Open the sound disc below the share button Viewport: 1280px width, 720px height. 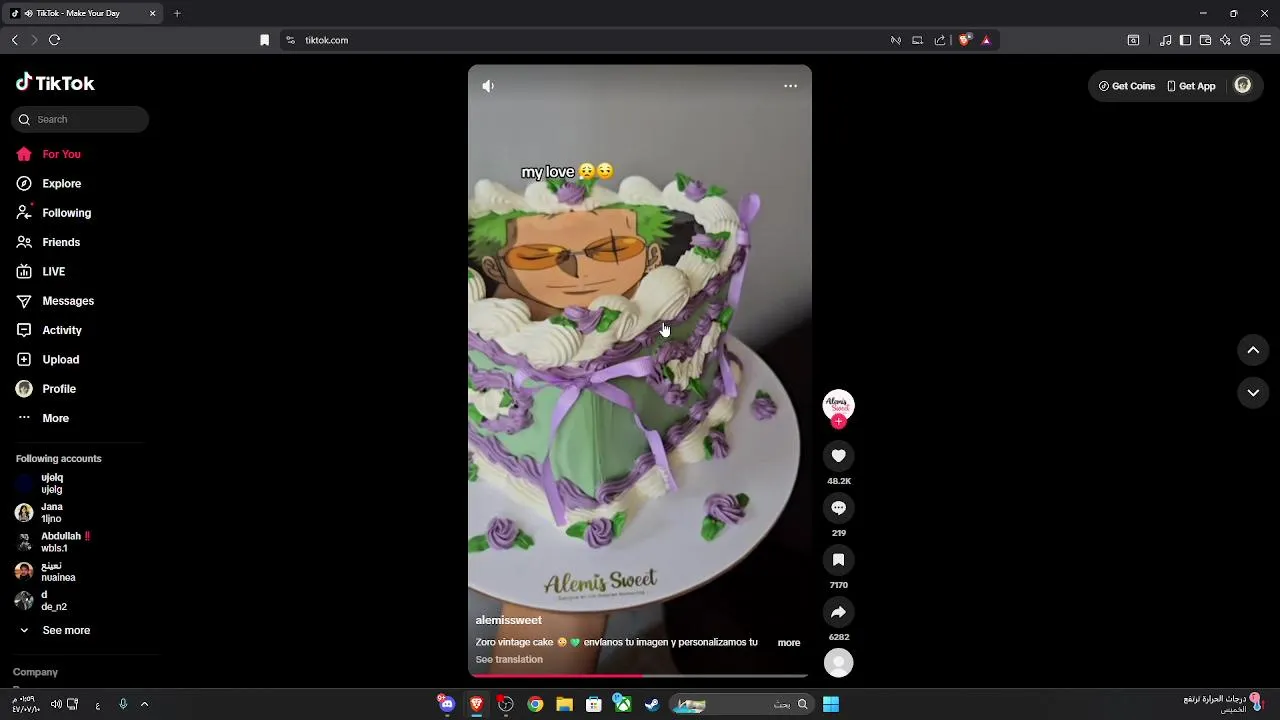point(838,662)
